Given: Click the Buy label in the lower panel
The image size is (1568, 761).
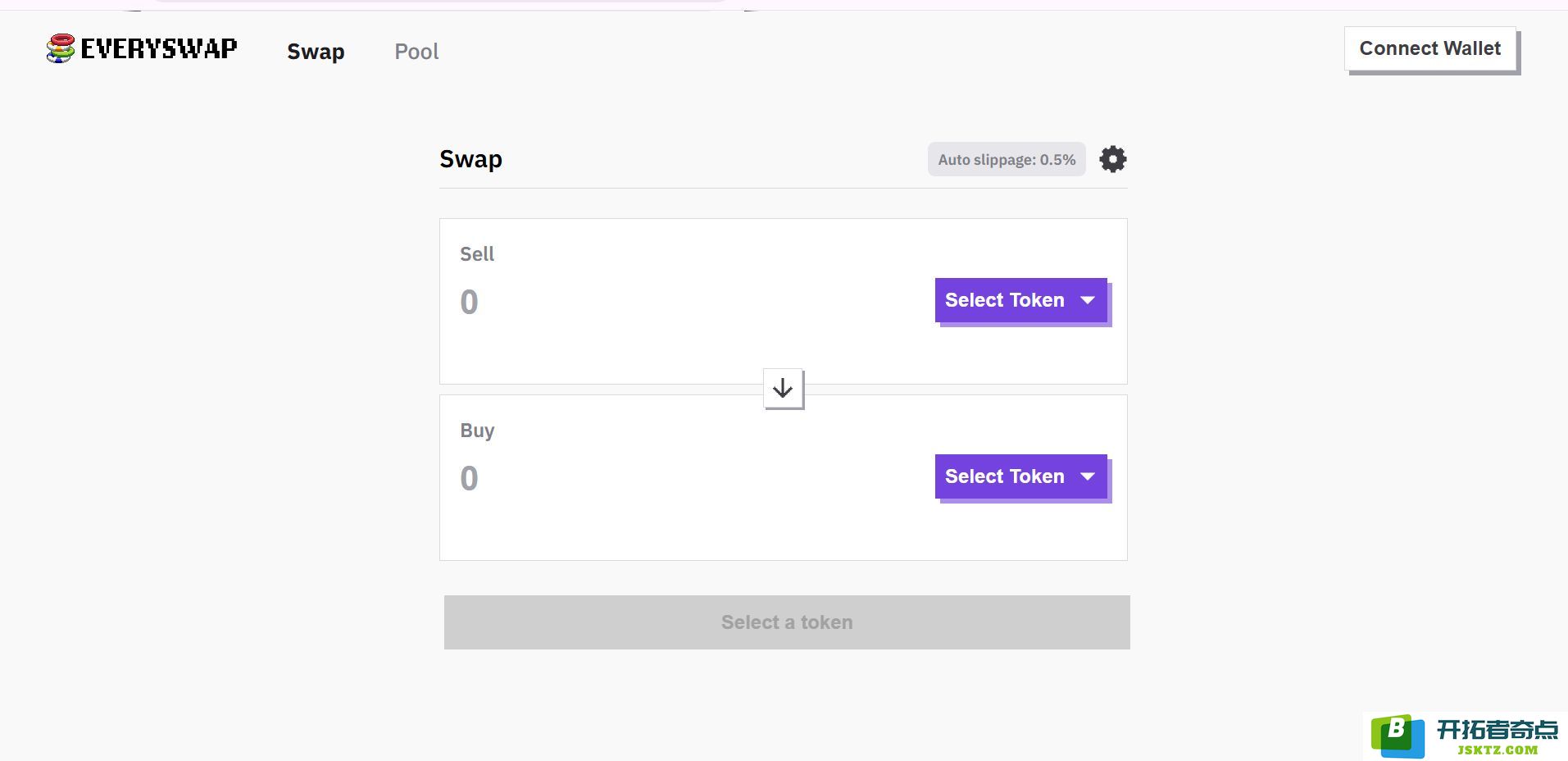Looking at the screenshot, I should [477, 431].
